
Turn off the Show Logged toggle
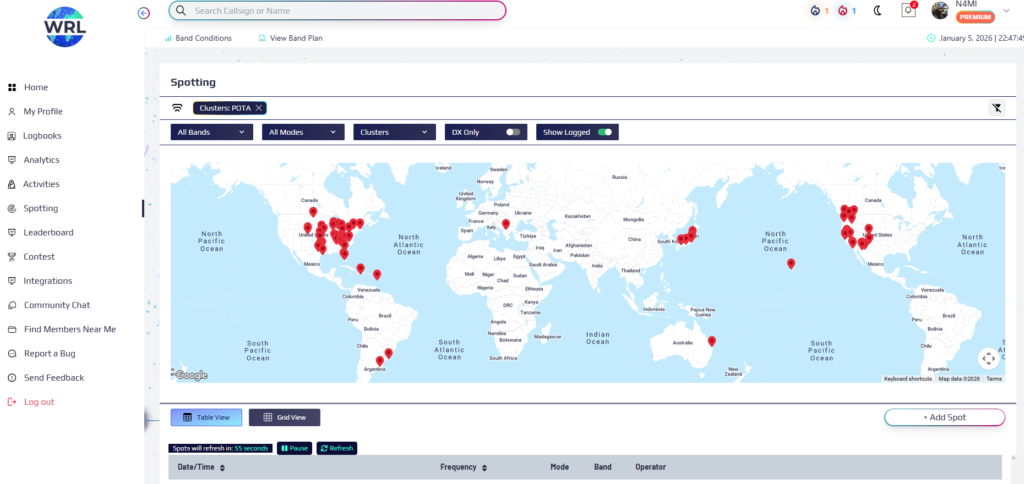click(604, 132)
